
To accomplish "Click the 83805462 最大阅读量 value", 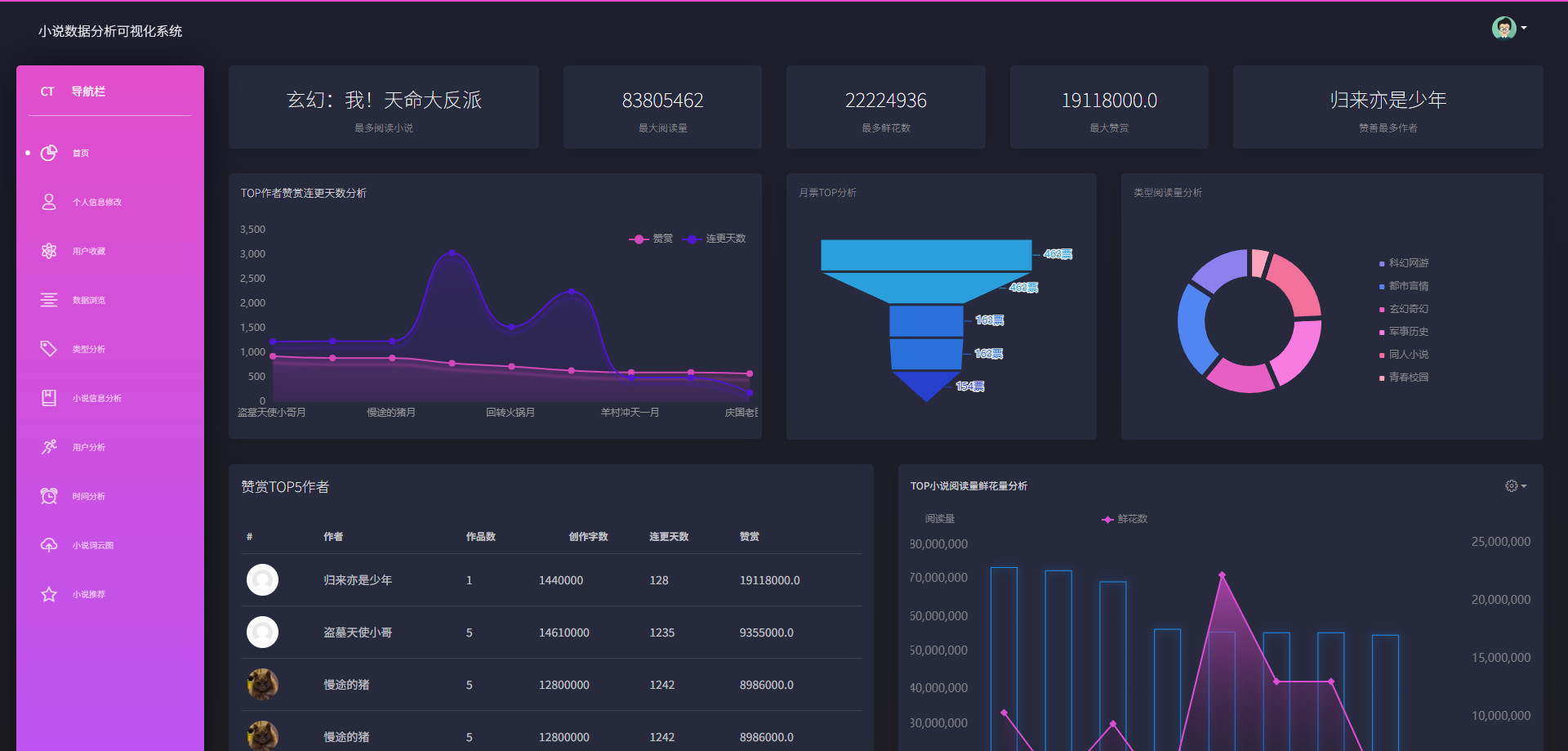I will pyautogui.click(x=662, y=101).
